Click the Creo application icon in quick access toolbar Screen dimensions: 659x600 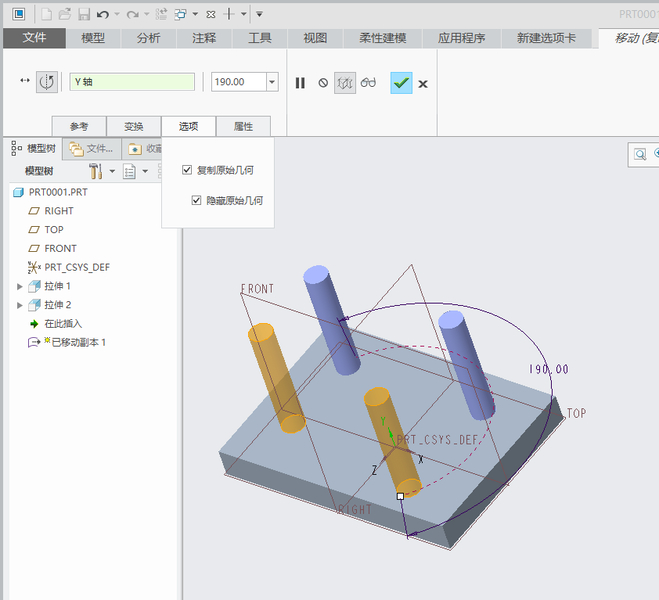tap(18, 14)
